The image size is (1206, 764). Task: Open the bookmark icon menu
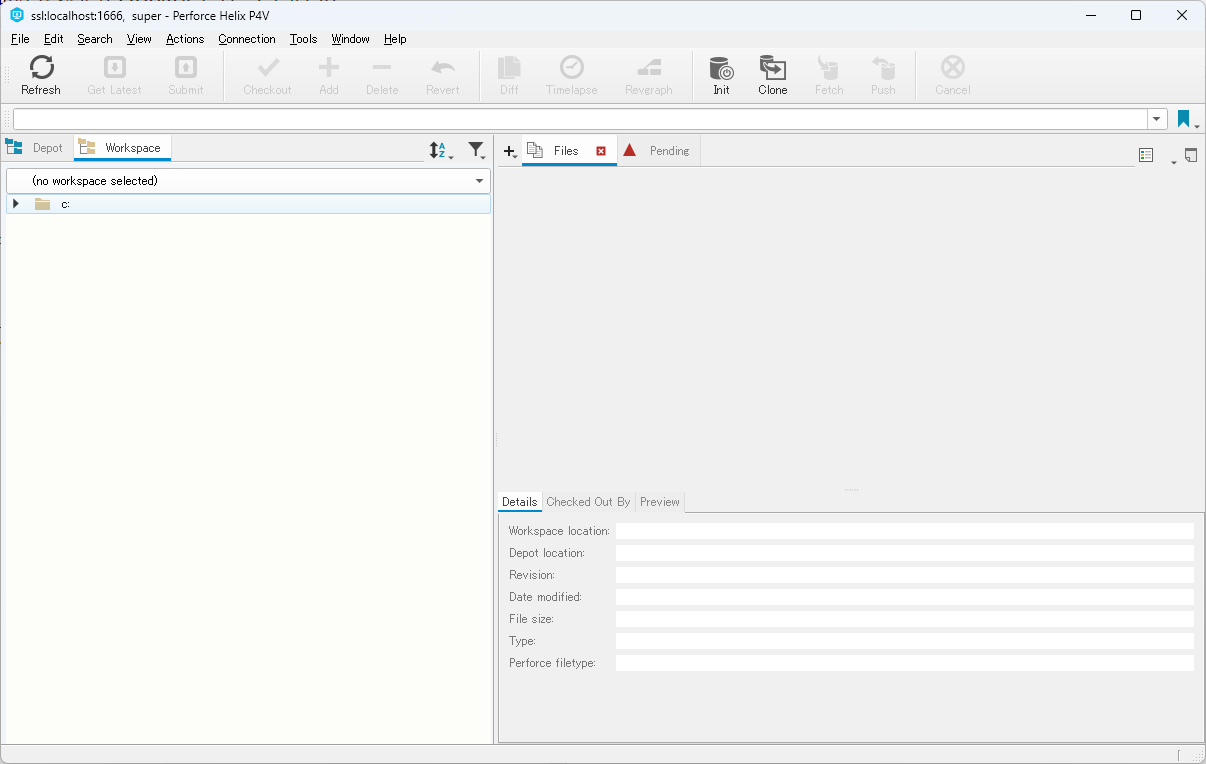pyautogui.click(x=1187, y=119)
